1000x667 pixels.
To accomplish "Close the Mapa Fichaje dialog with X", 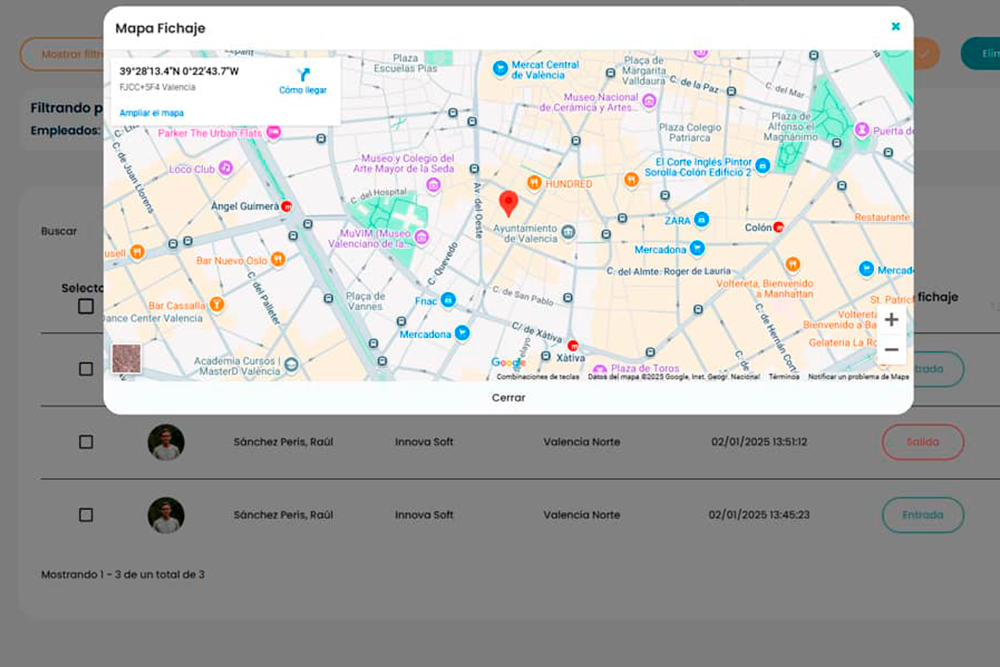I will 895,27.
